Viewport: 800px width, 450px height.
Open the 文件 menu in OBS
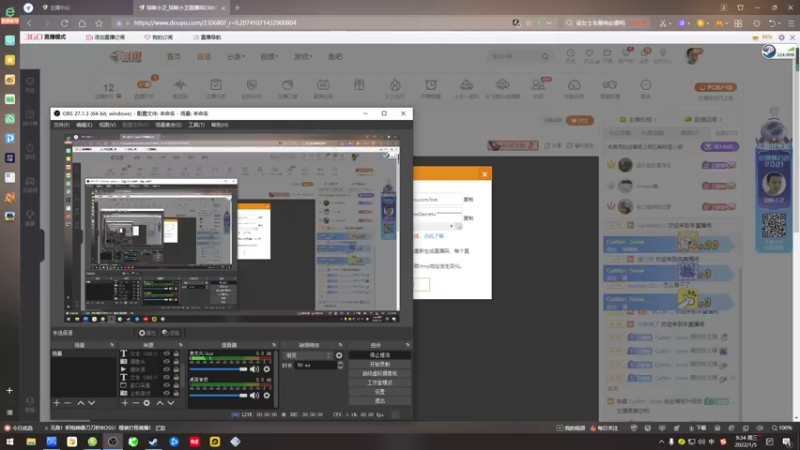point(61,124)
